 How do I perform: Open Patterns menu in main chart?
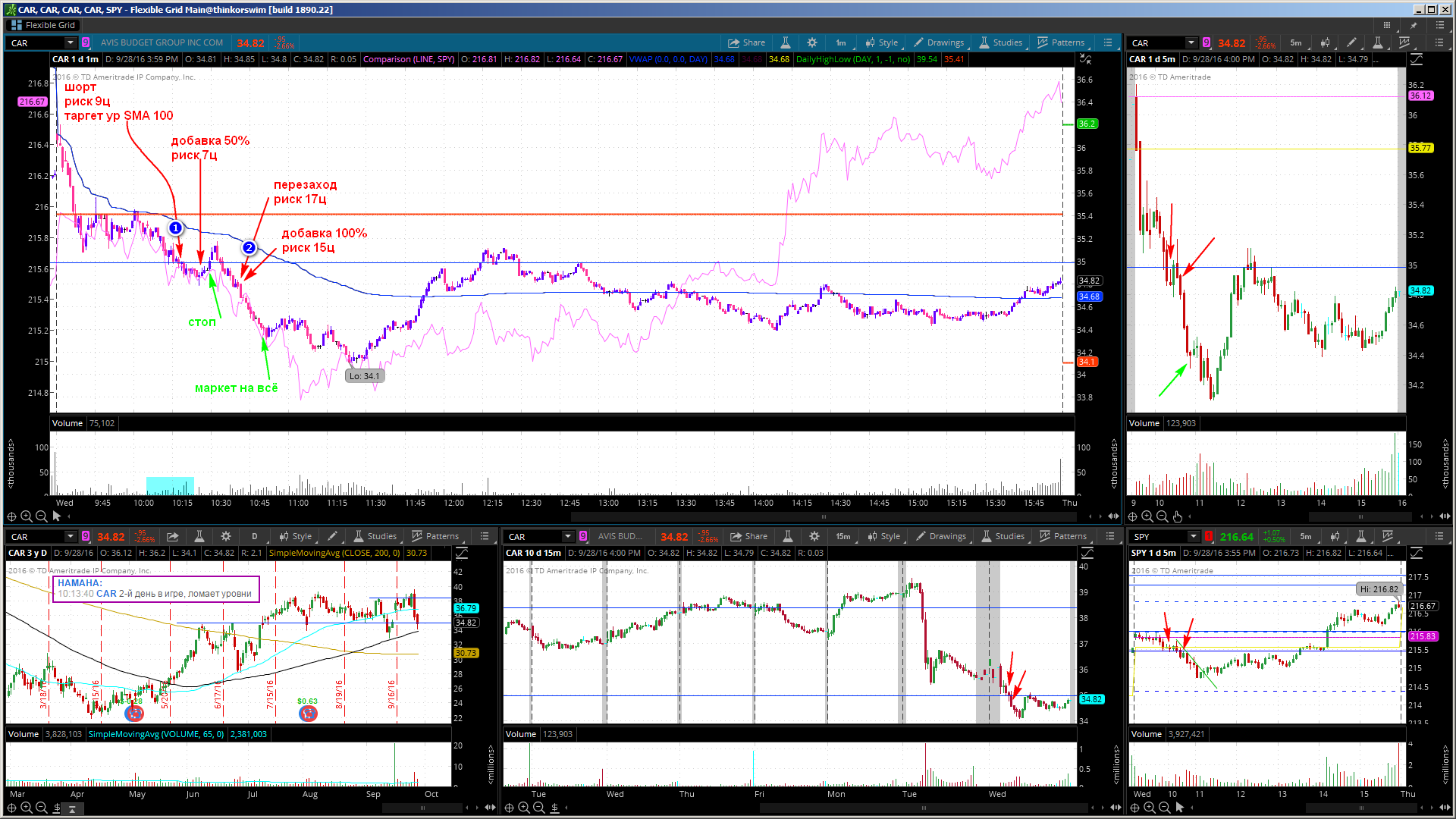pyautogui.click(x=1061, y=43)
